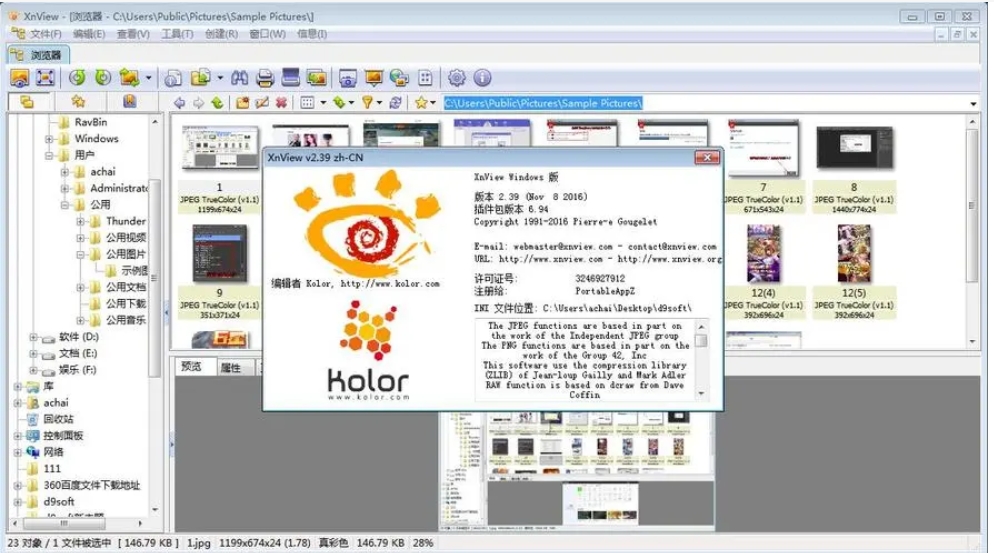Click the web page creation globe icon
Viewport: 994px width, 553px height.
(x=399, y=78)
